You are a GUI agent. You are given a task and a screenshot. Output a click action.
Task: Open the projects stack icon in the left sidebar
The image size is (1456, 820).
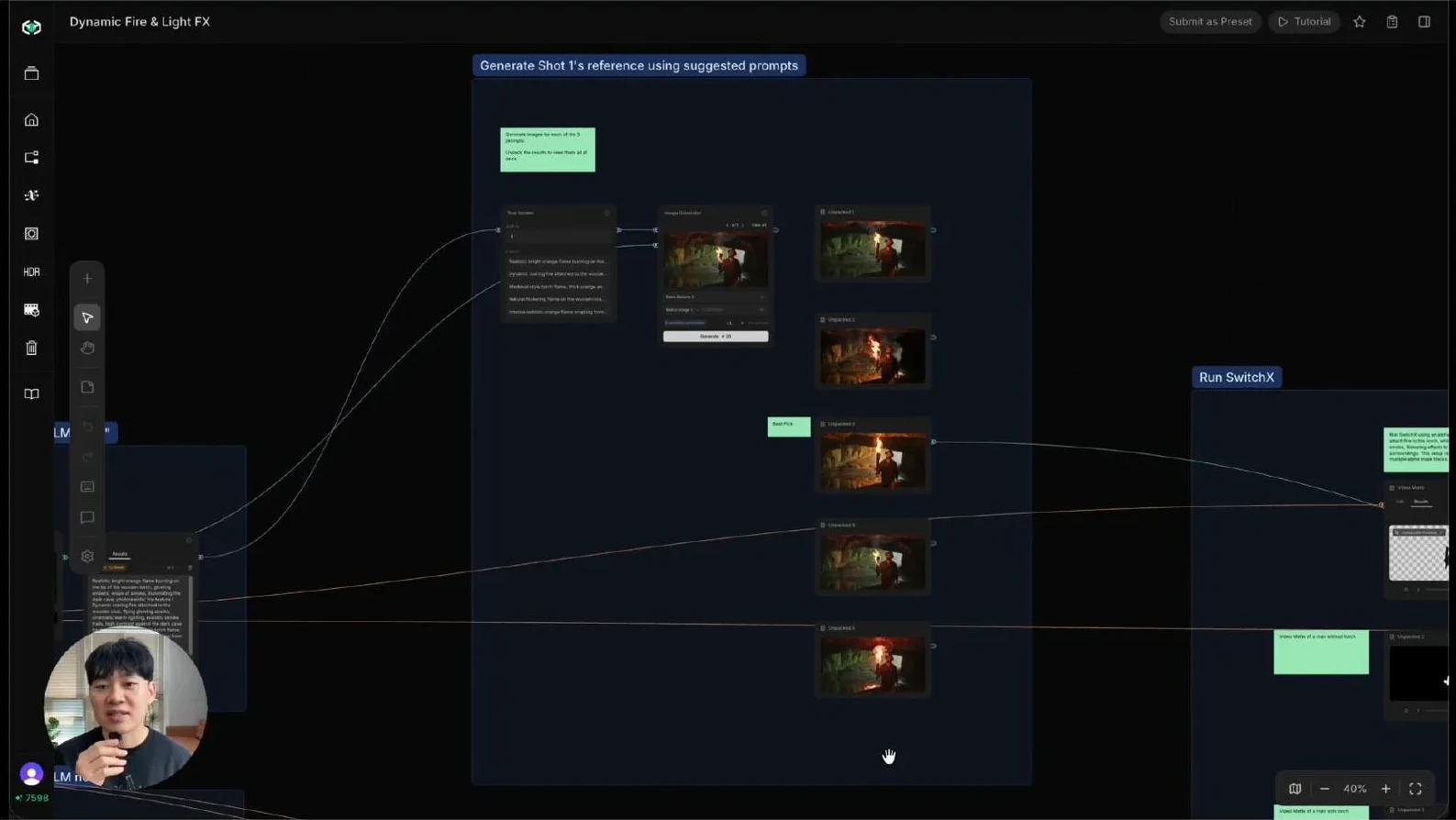(x=31, y=73)
